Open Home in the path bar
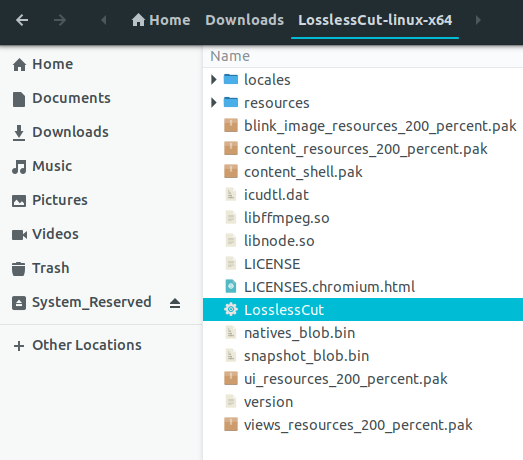 pos(161,20)
